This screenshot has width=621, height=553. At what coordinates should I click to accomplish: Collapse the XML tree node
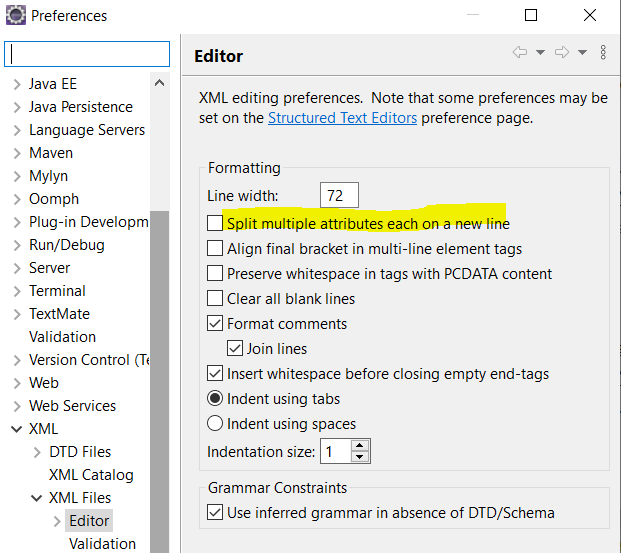tap(17, 429)
